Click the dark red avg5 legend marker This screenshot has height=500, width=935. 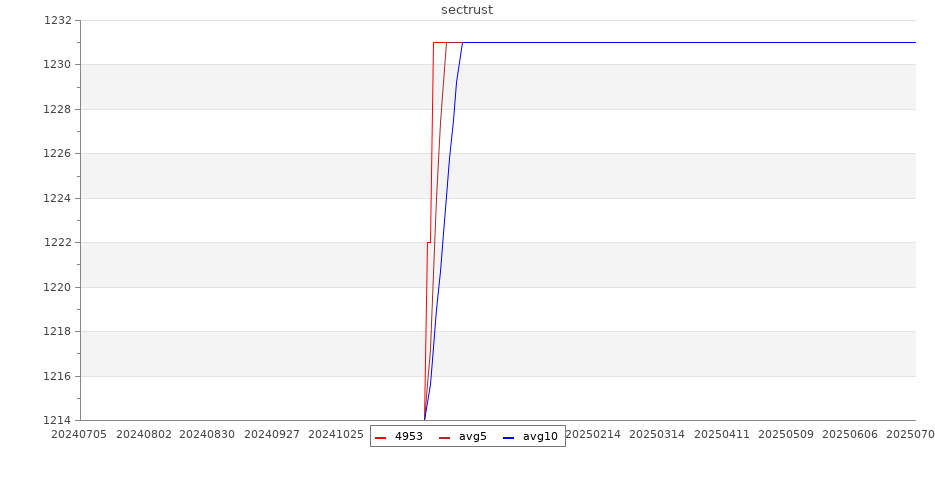coord(444,437)
